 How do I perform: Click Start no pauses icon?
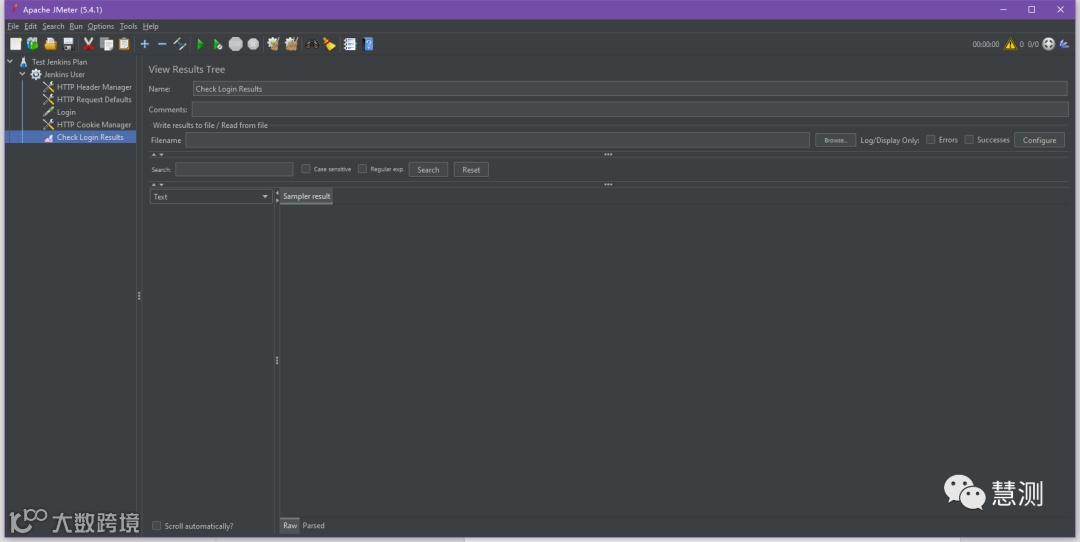tap(218, 44)
